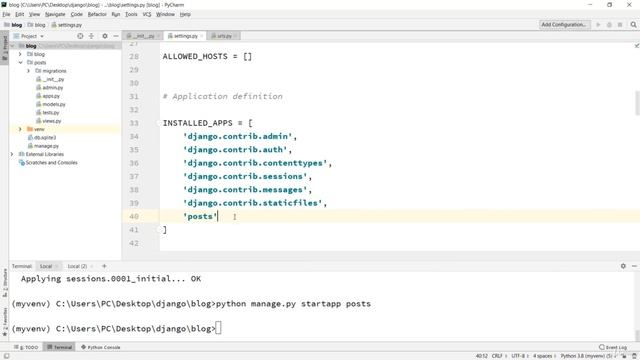Click the collapse-all icon in Project panel header
The height and width of the screenshot is (360, 640).
[91, 36]
